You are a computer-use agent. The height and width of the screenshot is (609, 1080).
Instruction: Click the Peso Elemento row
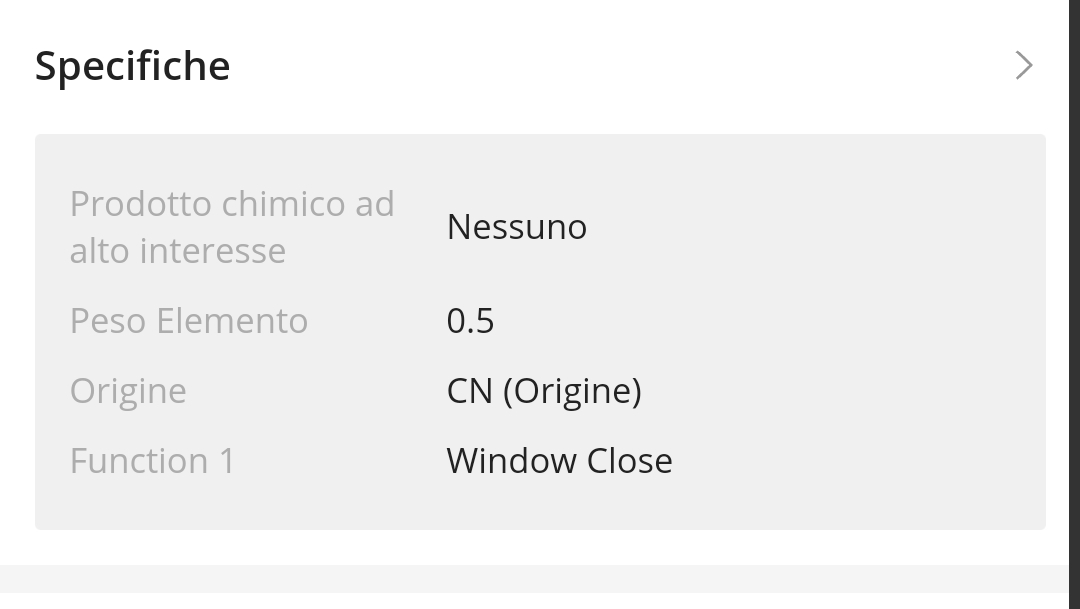540,320
